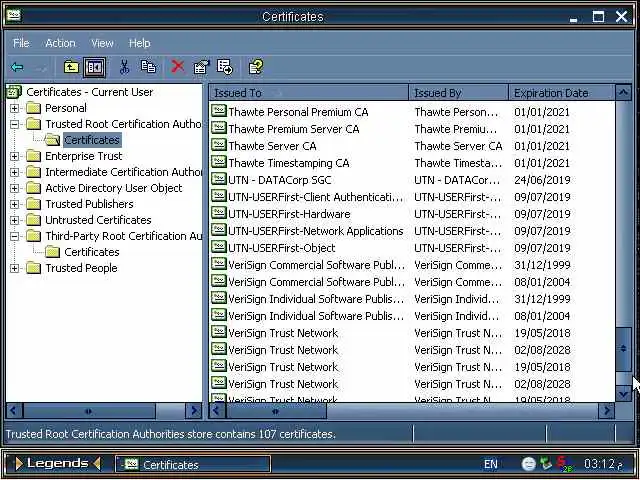This screenshot has width=640, height=480.
Task: Click the Certificates - Current User root icon
Action: (x=14, y=92)
